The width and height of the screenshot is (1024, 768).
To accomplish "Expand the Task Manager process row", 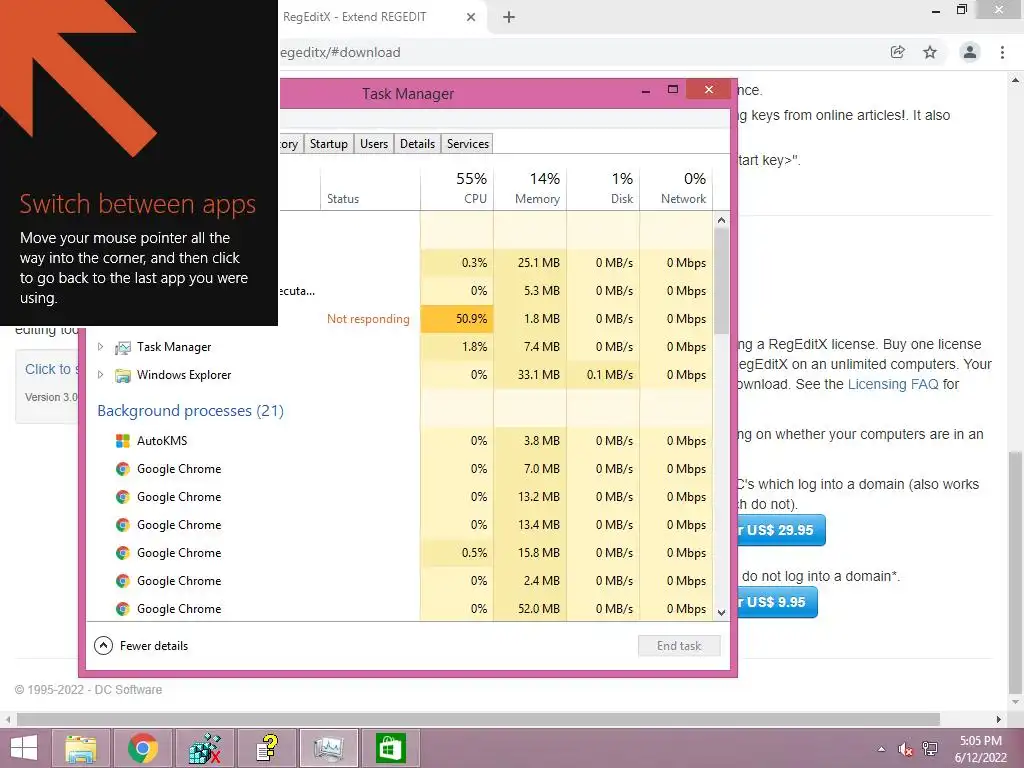I will click(x=101, y=347).
